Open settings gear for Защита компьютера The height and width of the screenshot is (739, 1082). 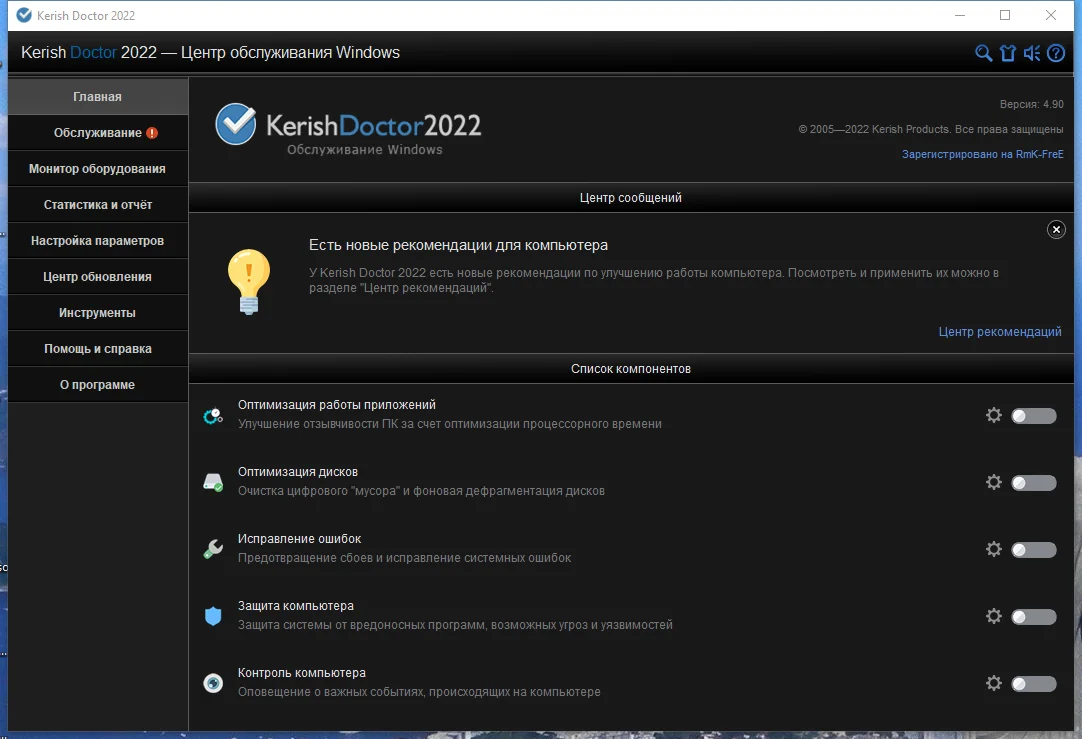coord(994,615)
